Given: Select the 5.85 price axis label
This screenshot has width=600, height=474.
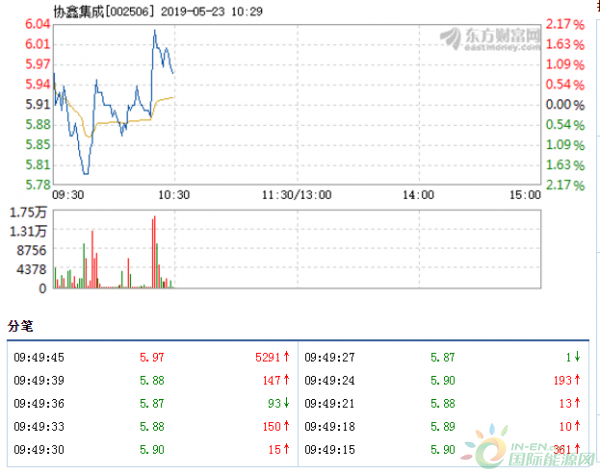Looking at the screenshot, I should pos(38,144).
